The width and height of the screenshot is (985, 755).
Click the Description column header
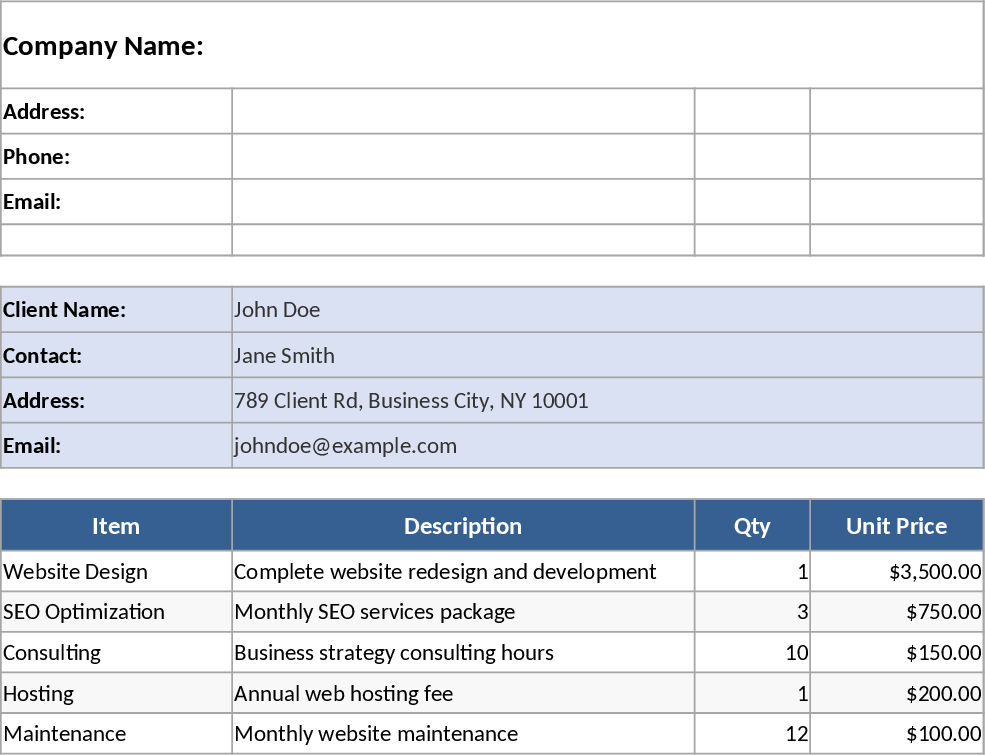pyautogui.click(x=463, y=526)
